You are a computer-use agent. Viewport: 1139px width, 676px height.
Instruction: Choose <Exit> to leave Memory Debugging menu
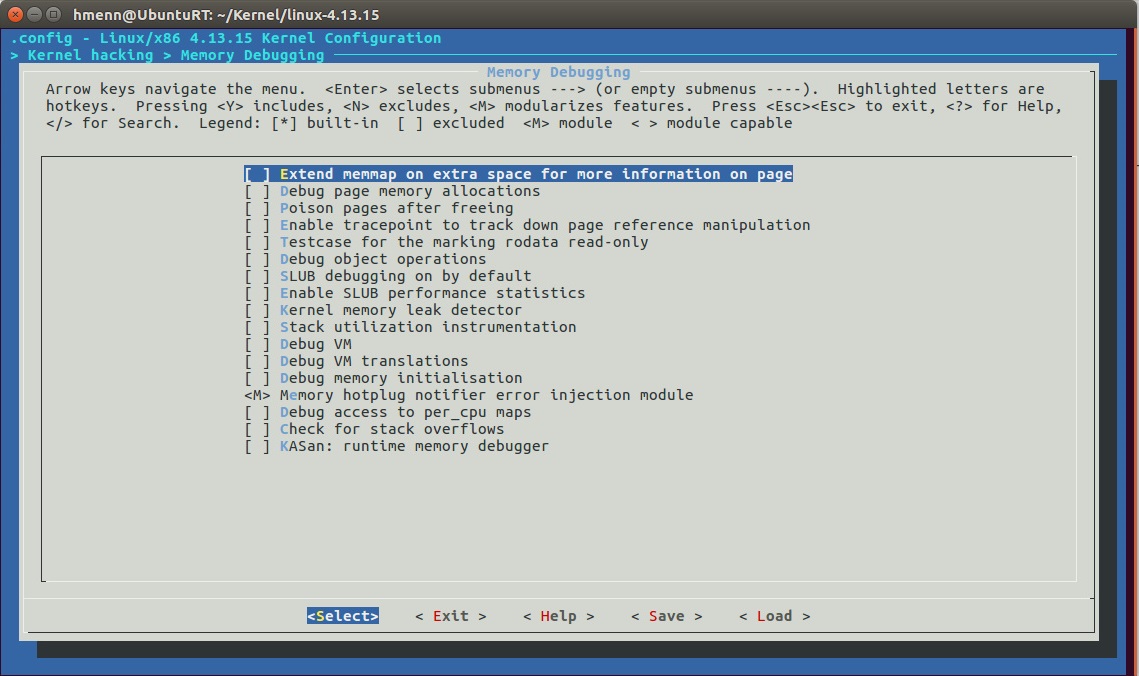tap(452, 616)
